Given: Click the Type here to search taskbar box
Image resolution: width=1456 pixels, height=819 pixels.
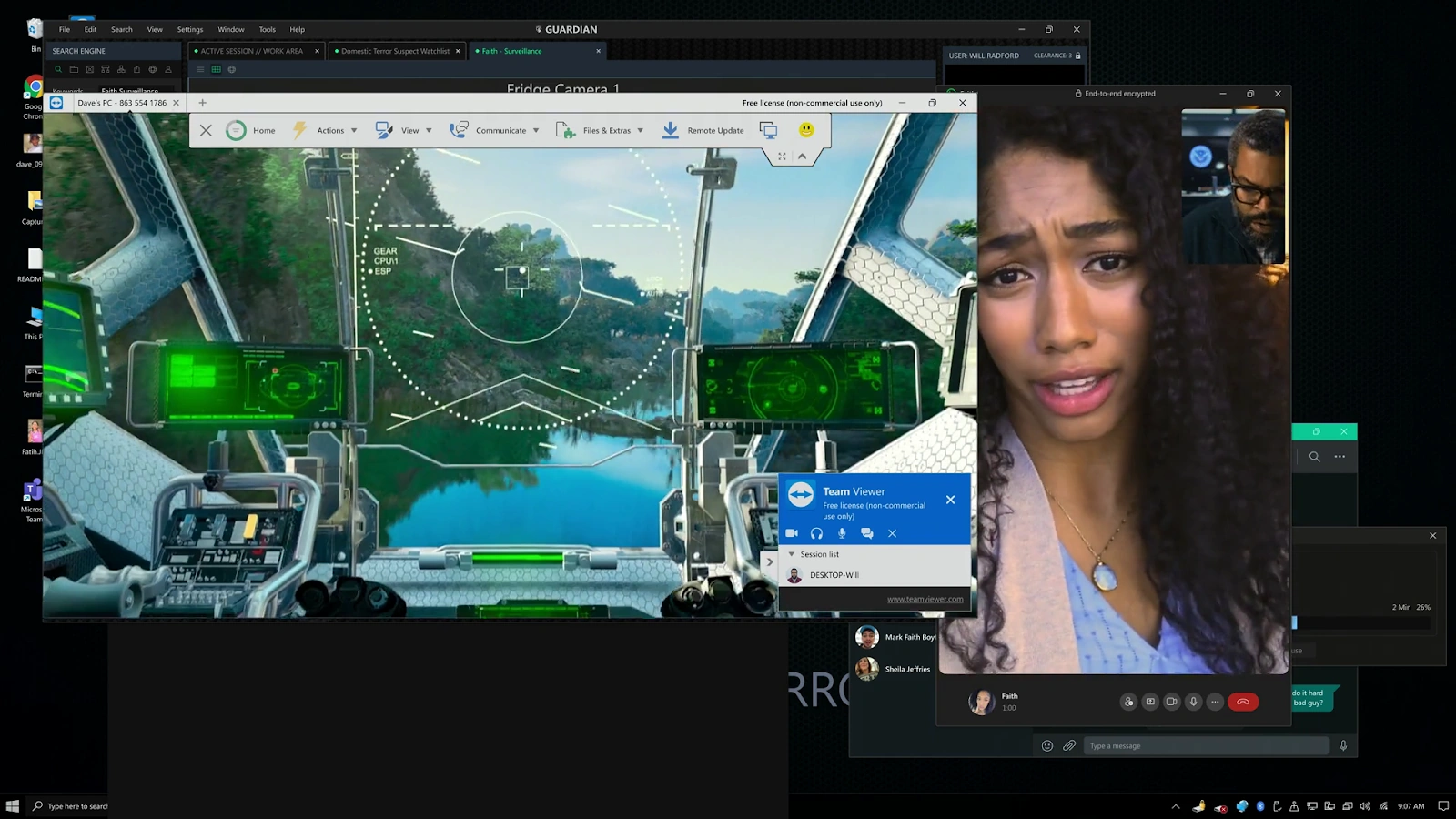Looking at the screenshot, I should (69, 806).
